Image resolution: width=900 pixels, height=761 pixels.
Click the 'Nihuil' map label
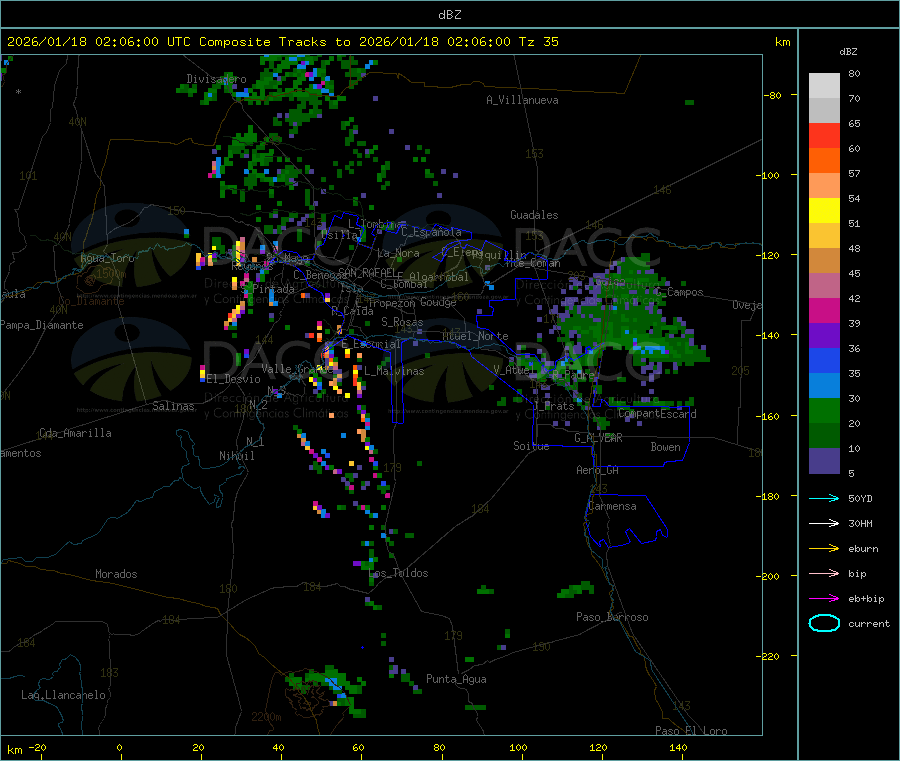pos(237,456)
